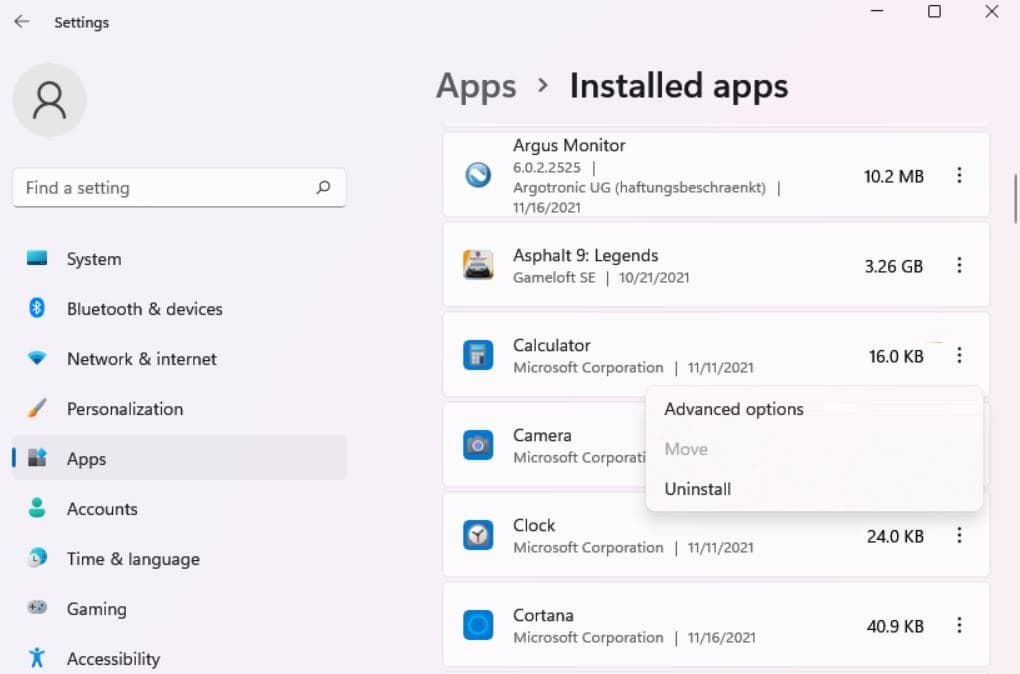This screenshot has width=1020, height=674.
Task: Go back using the back arrow
Action: pyautogui.click(x=21, y=21)
